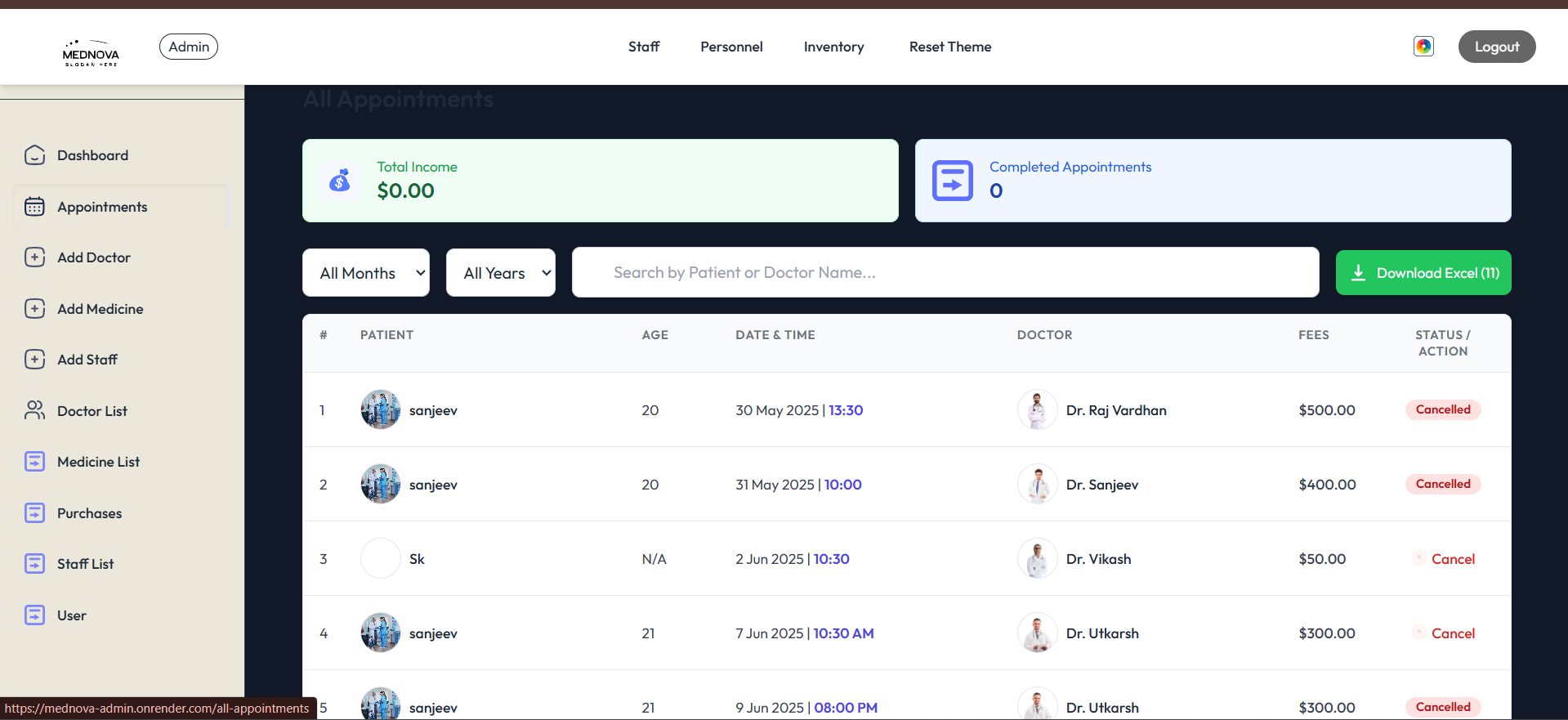Click the MEDNOVA logo
The height and width of the screenshot is (720, 1568).
click(x=91, y=52)
